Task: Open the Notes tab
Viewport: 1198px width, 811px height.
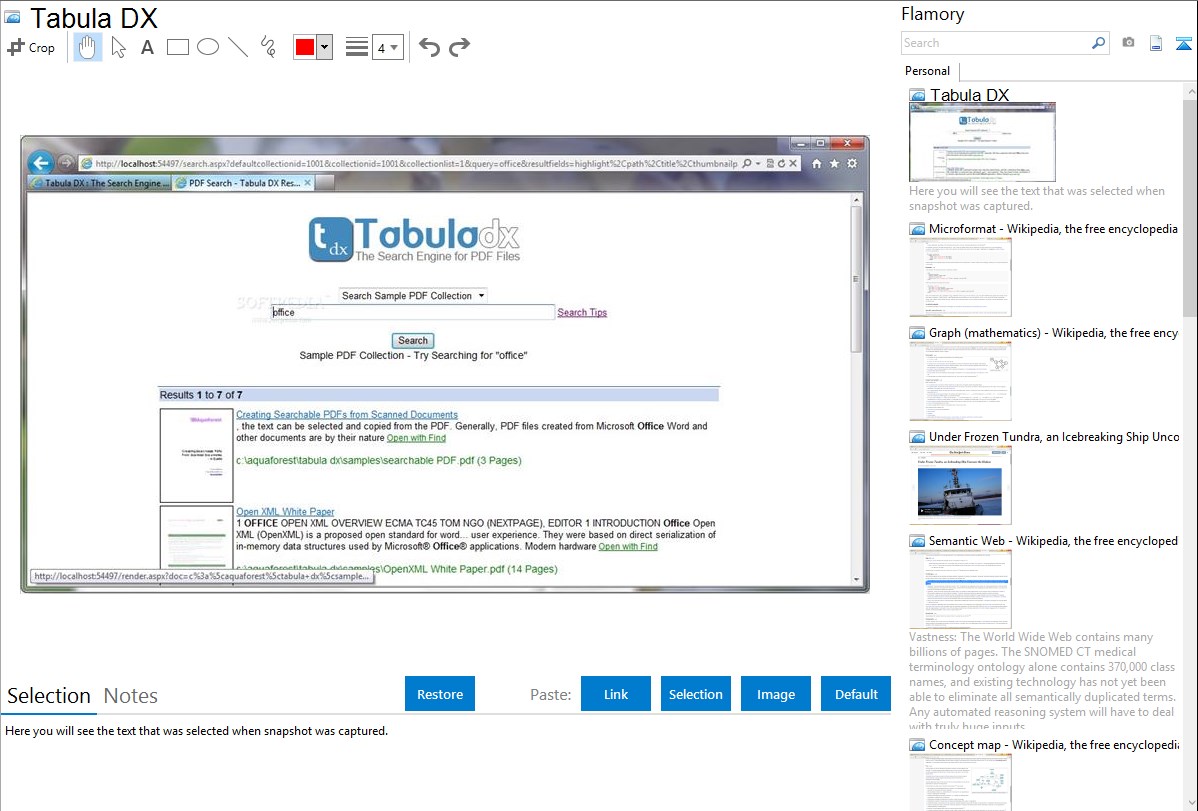Action: point(131,696)
